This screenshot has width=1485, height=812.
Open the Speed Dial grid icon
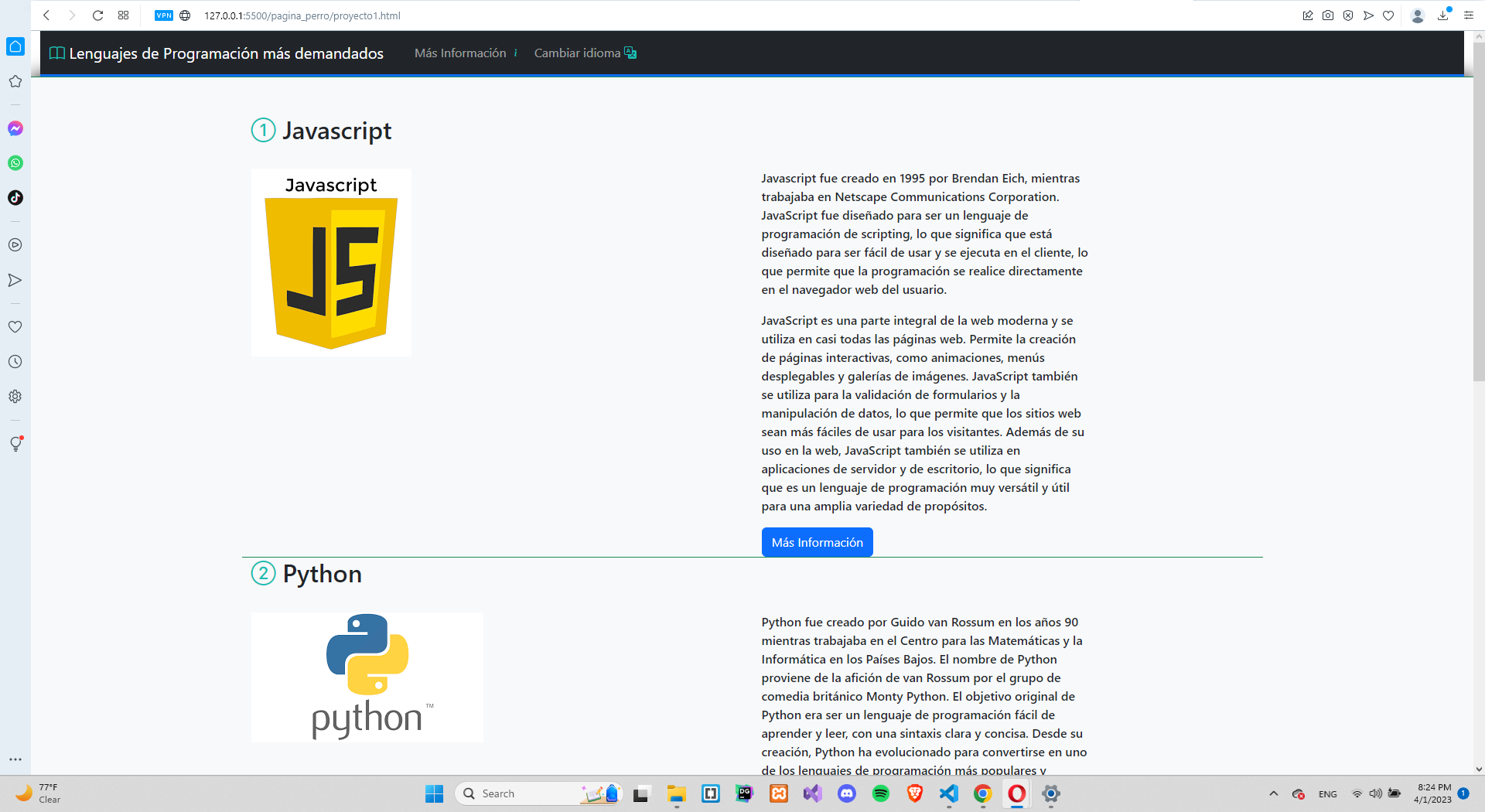click(x=124, y=15)
